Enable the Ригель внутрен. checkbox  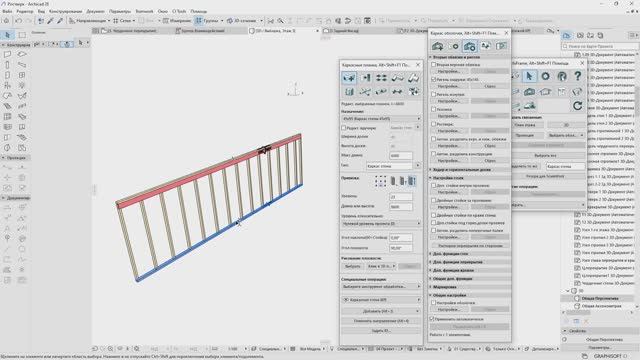[433, 94]
